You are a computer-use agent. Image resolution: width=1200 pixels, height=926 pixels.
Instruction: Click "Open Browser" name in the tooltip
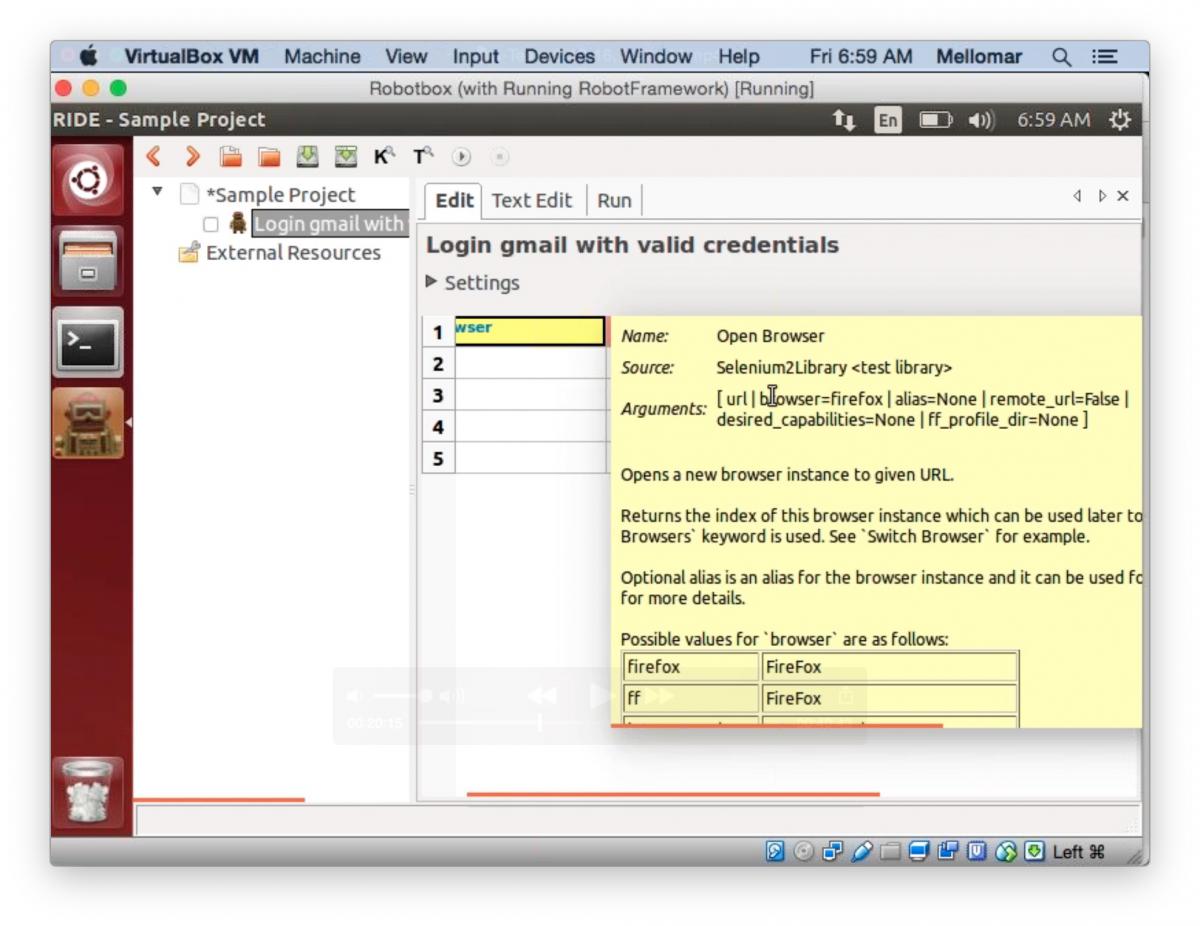pyautogui.click(x=771, y=336)
